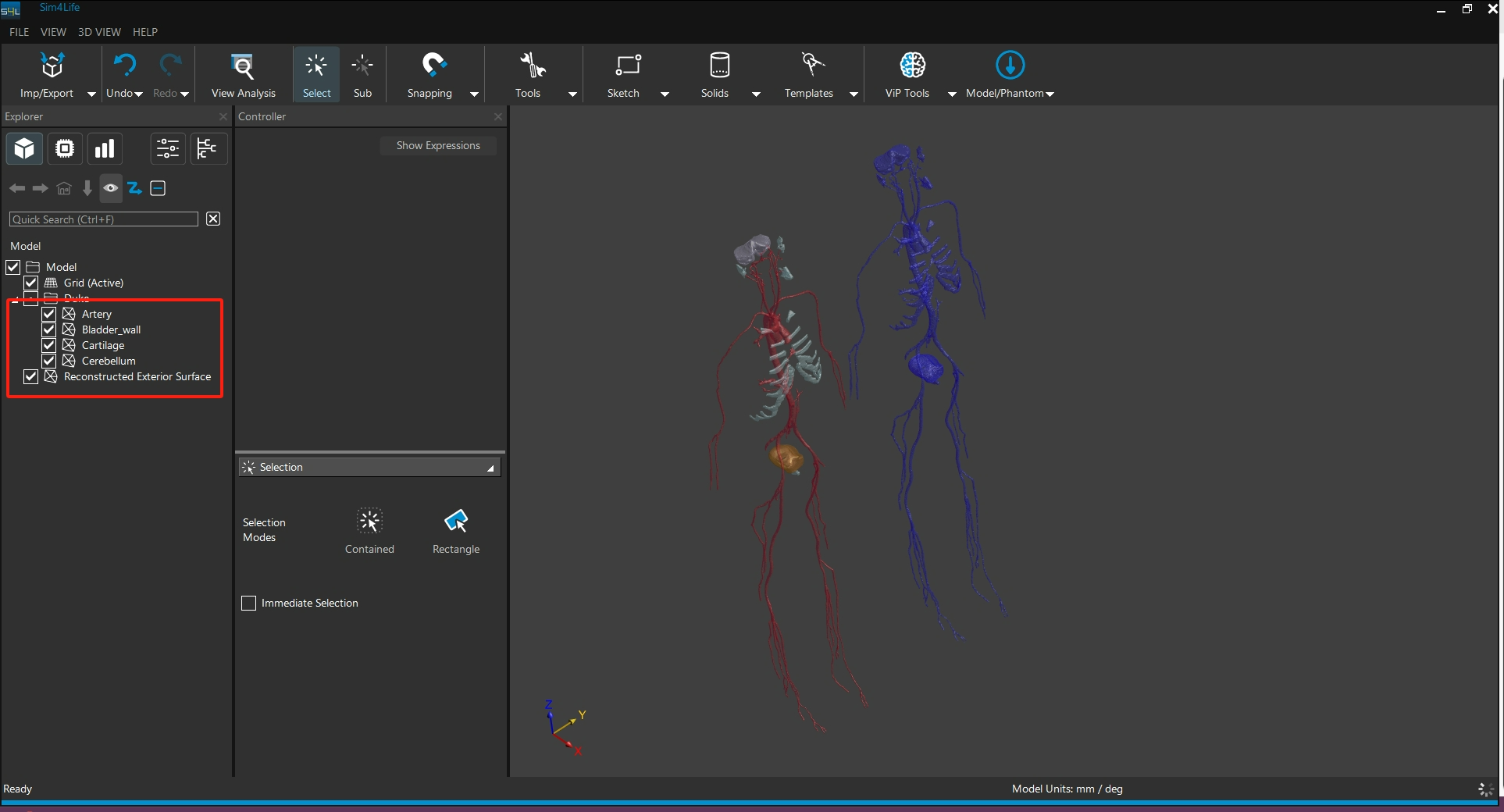Viewport: 1504px width, 812px height.
Task: Open the 3D VIEW menu
Action: pos(99,32)
